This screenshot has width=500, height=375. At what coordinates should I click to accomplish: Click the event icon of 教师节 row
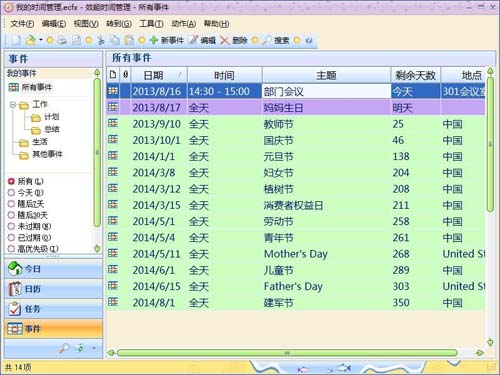113,124
